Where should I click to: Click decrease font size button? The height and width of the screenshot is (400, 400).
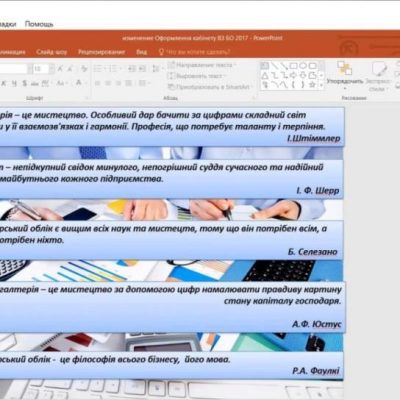(70, 69)
